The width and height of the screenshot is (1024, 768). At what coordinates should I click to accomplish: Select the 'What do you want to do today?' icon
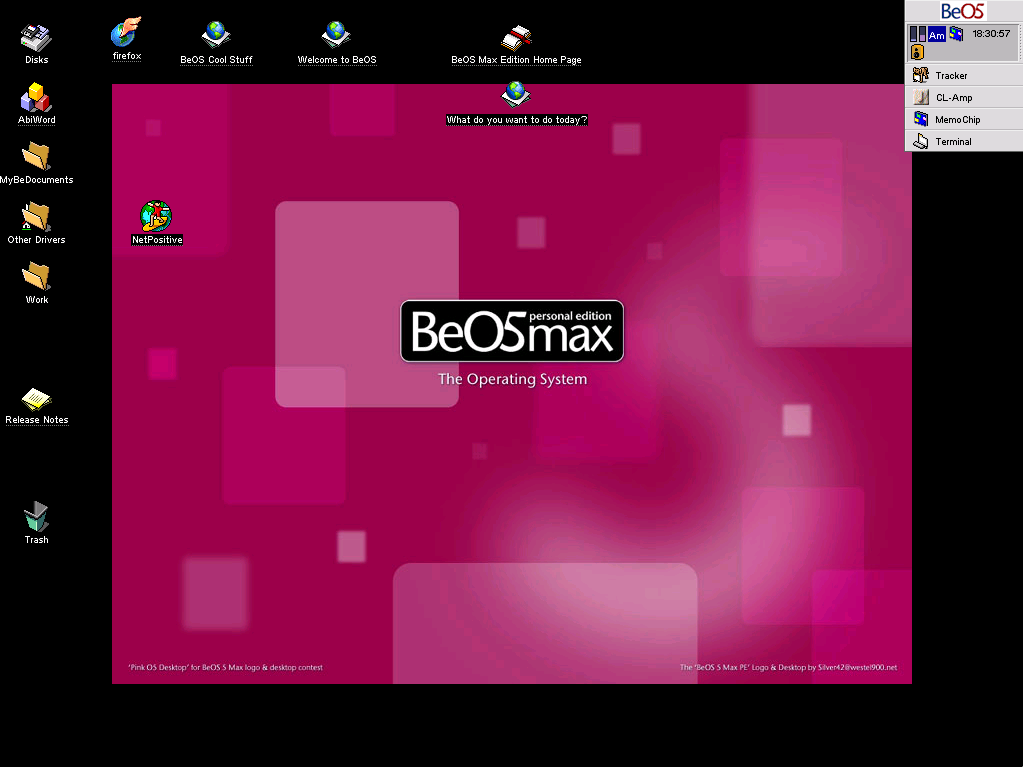pyautogui.click(x=515, y=95)
